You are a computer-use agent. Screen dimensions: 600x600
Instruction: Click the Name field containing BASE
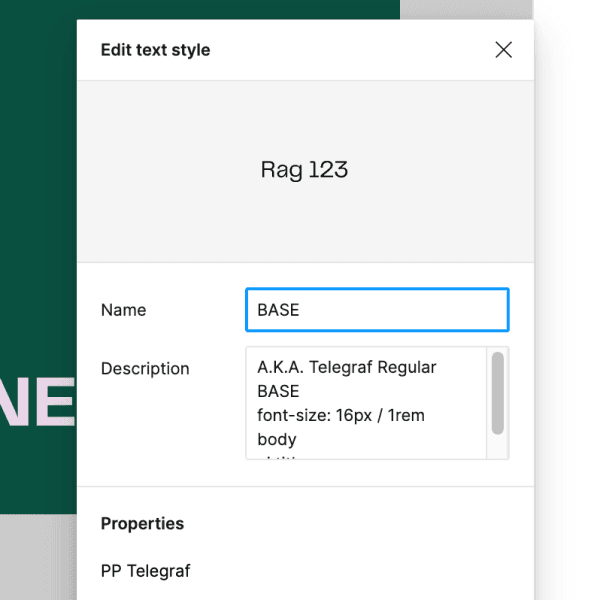pyautogui.click(x=376, y=310)
